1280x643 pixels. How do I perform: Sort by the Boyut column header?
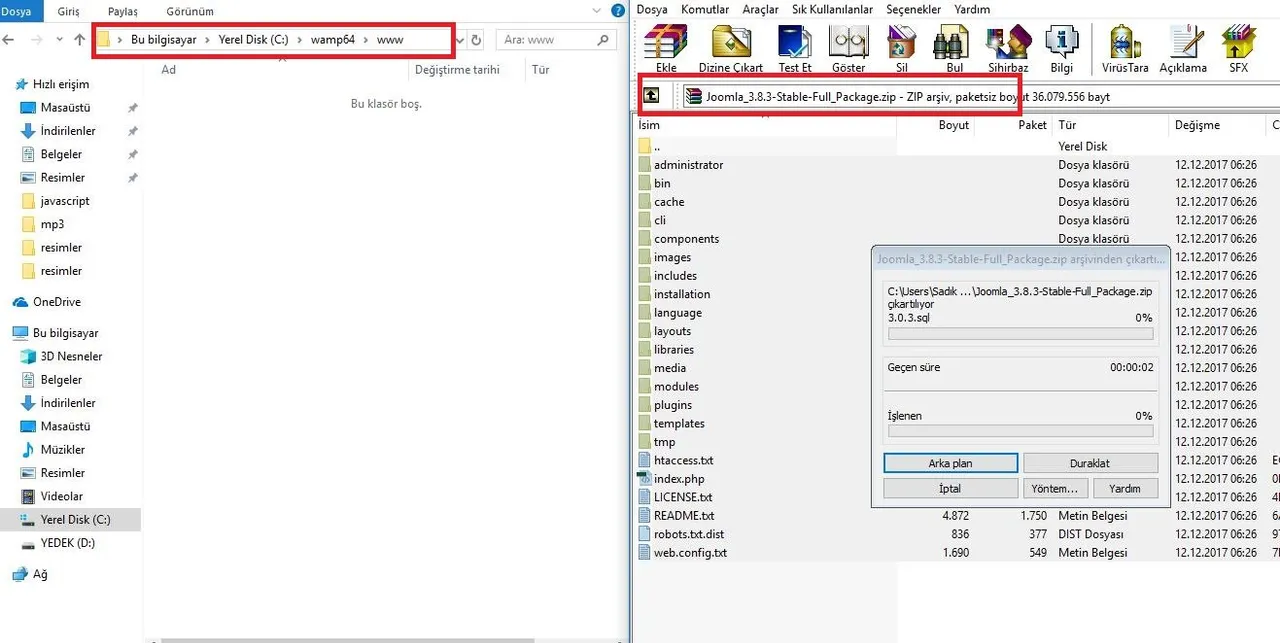[x=954, y=125]
